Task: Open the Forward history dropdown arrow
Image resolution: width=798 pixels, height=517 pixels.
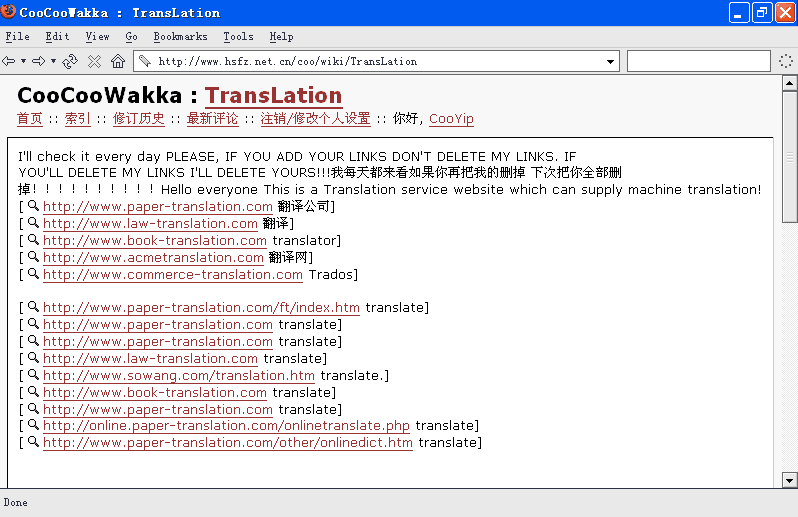Action: pos(53,62)
